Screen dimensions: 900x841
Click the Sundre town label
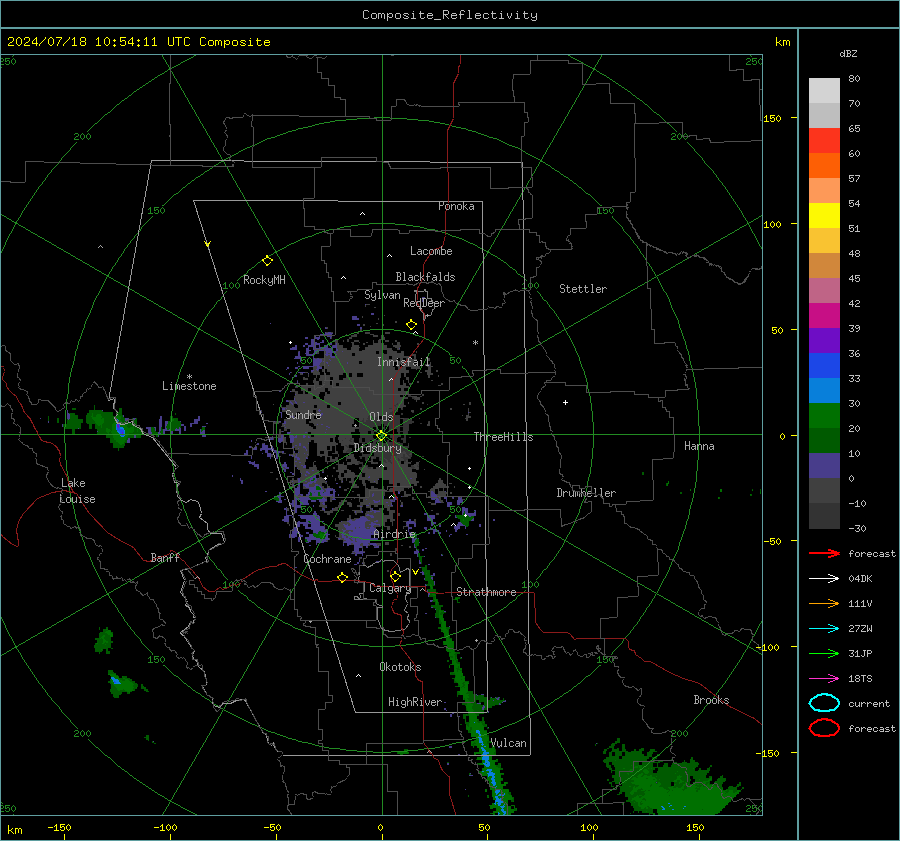(303, 414)
